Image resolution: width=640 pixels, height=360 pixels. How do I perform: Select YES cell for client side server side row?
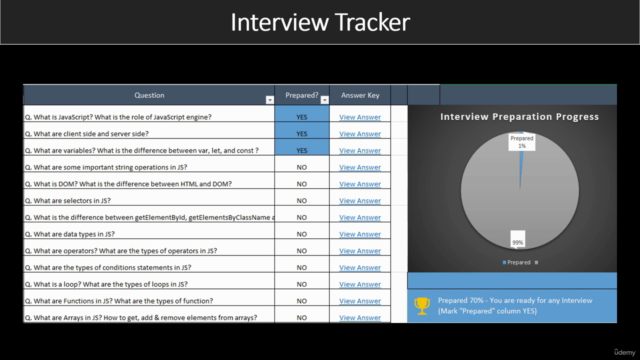[302, 131]
